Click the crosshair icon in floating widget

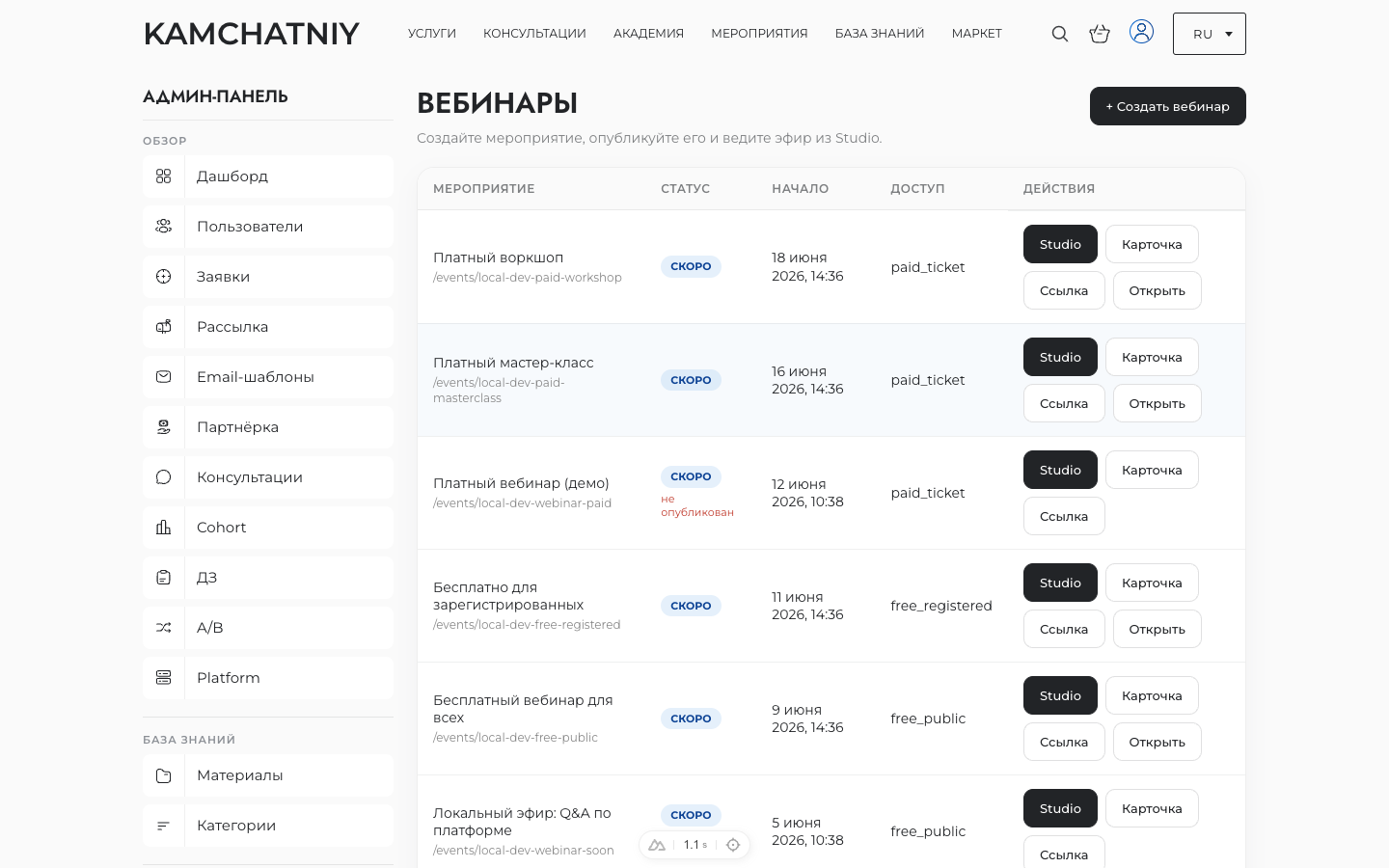tap(733, 845)
